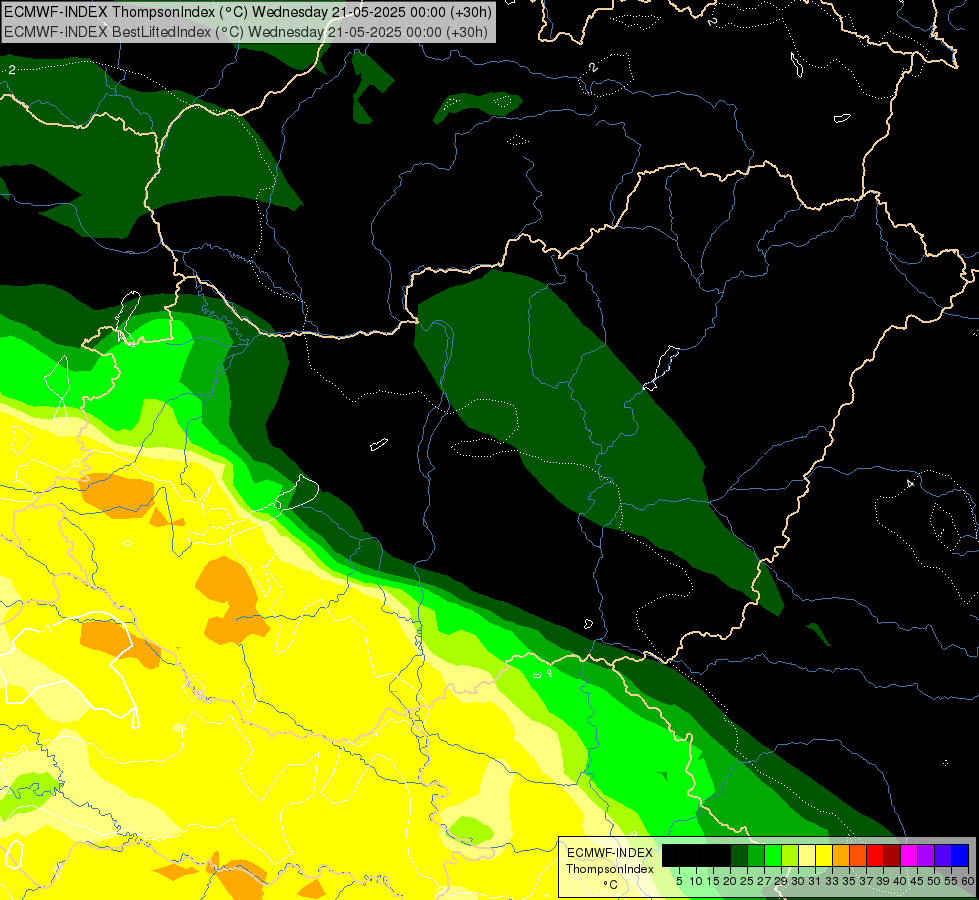This screenshot has height=900, width=979.
Task: Click the BestLiftedIndex title line at top
Action: click(x=245, y=32)
